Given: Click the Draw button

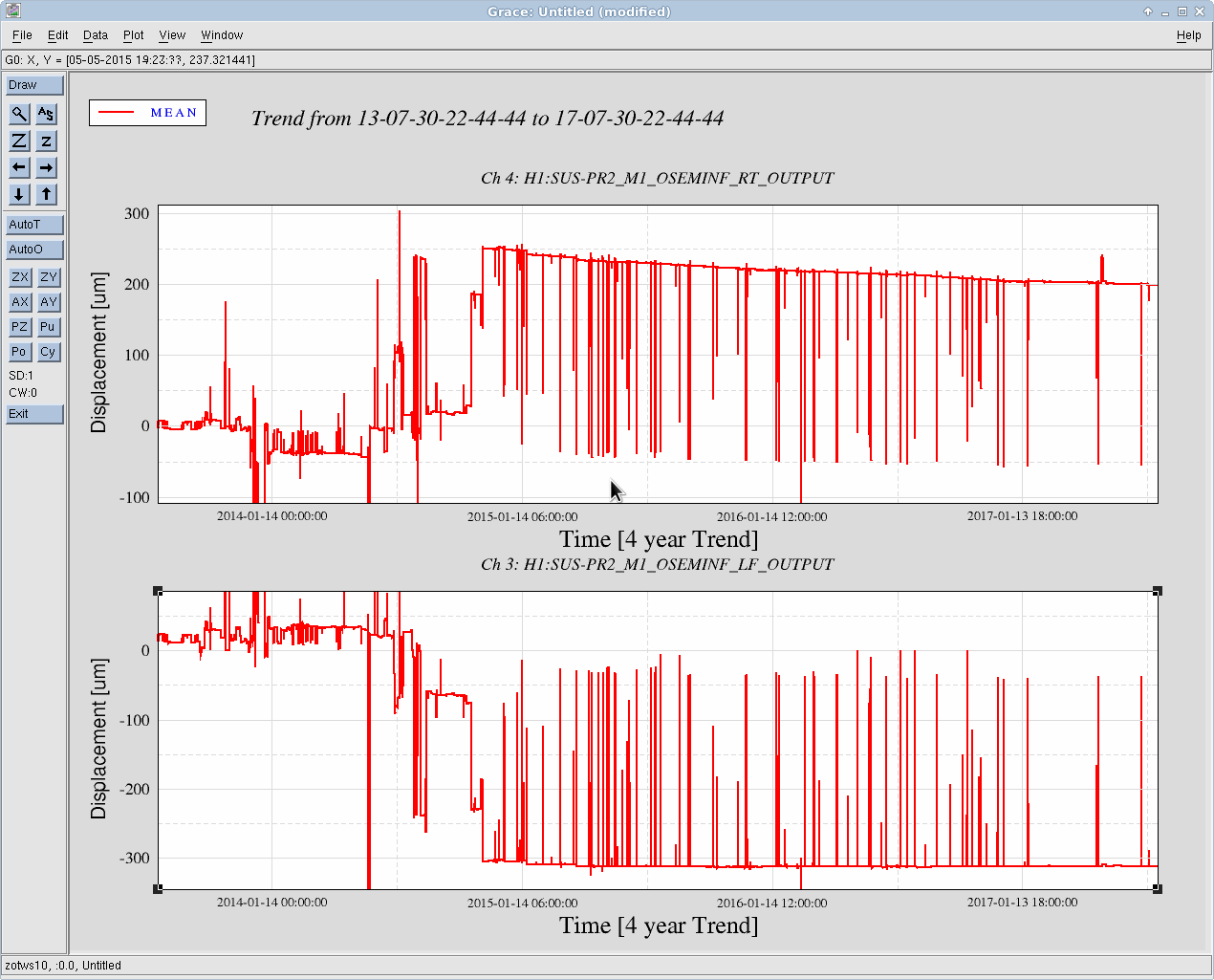Looking at the screenshot, I should pos(35,85).
